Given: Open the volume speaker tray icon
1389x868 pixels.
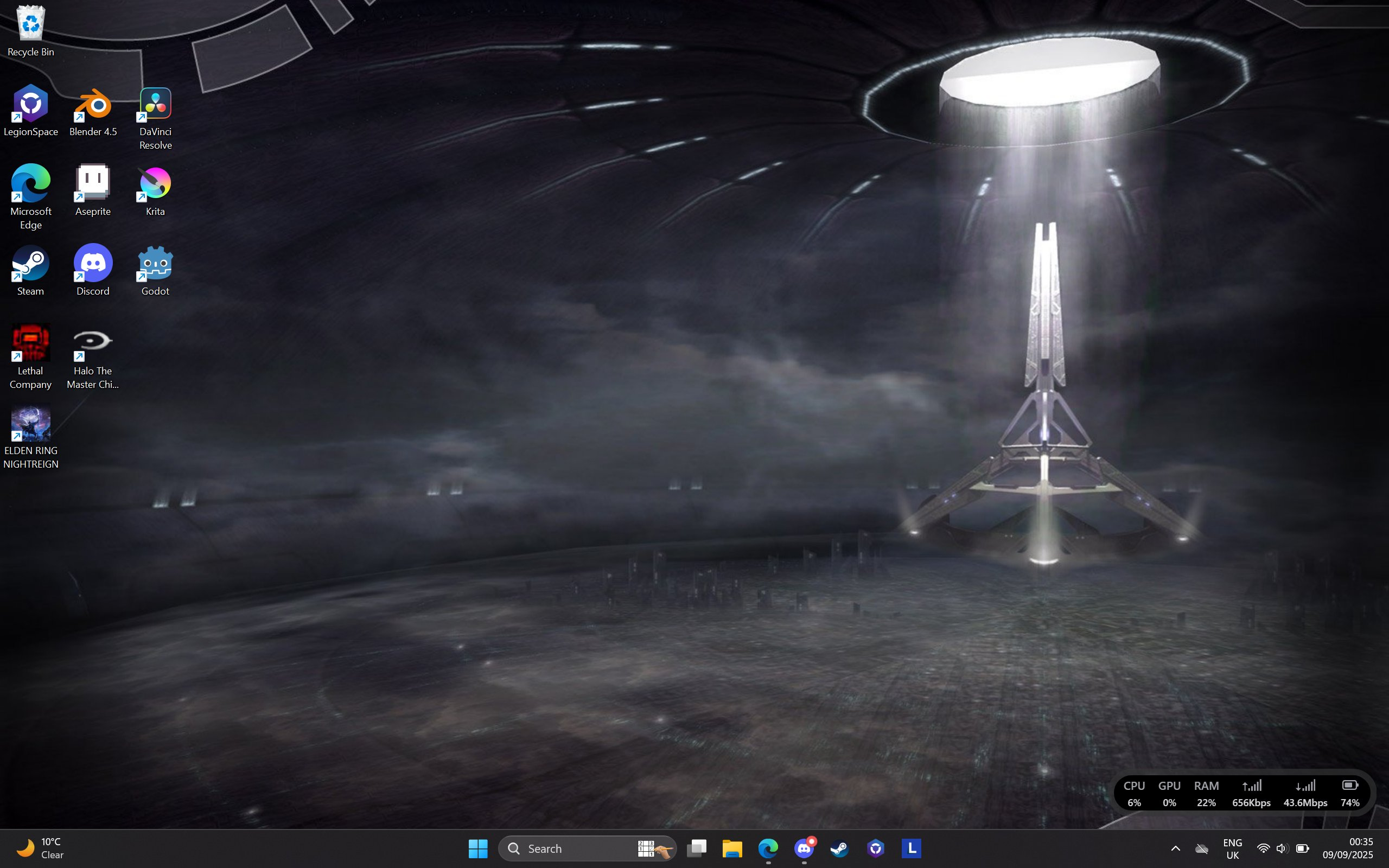Looking at the screenshot, I should [1282, 848].
